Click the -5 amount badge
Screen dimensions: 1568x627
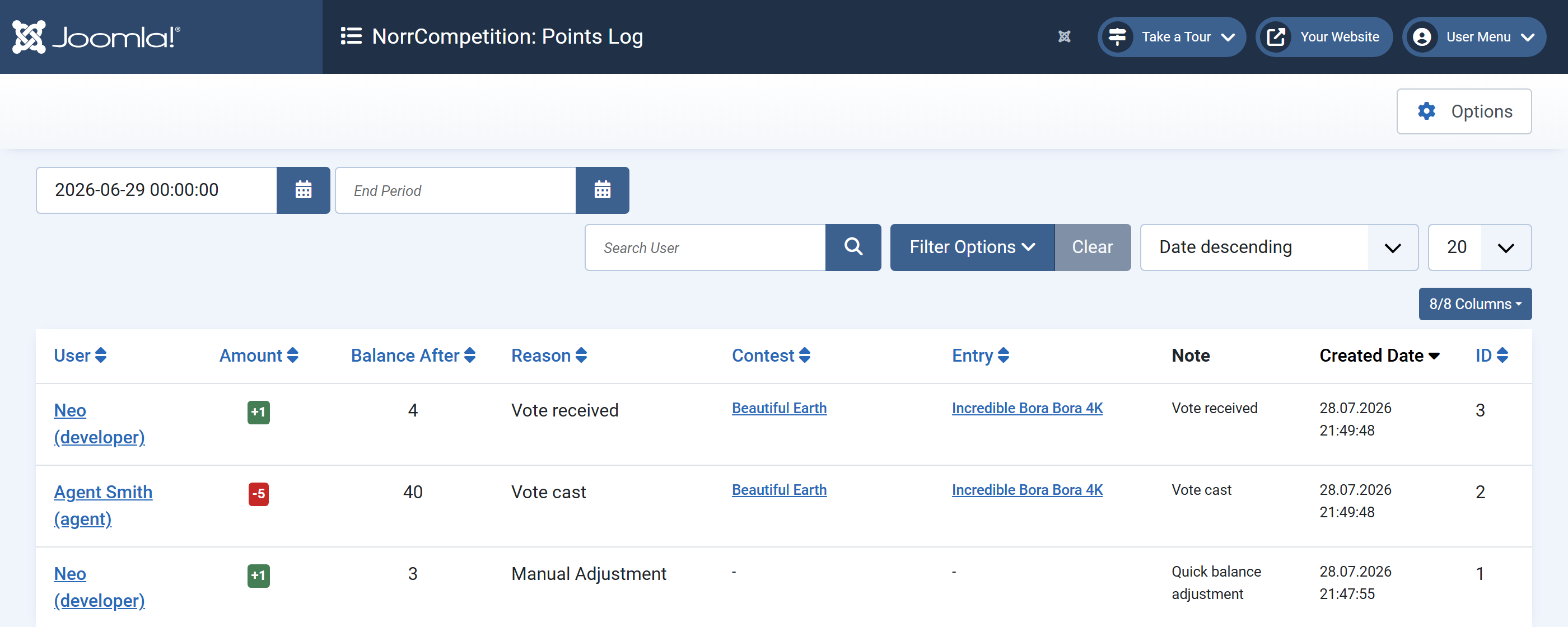[259, 494]
